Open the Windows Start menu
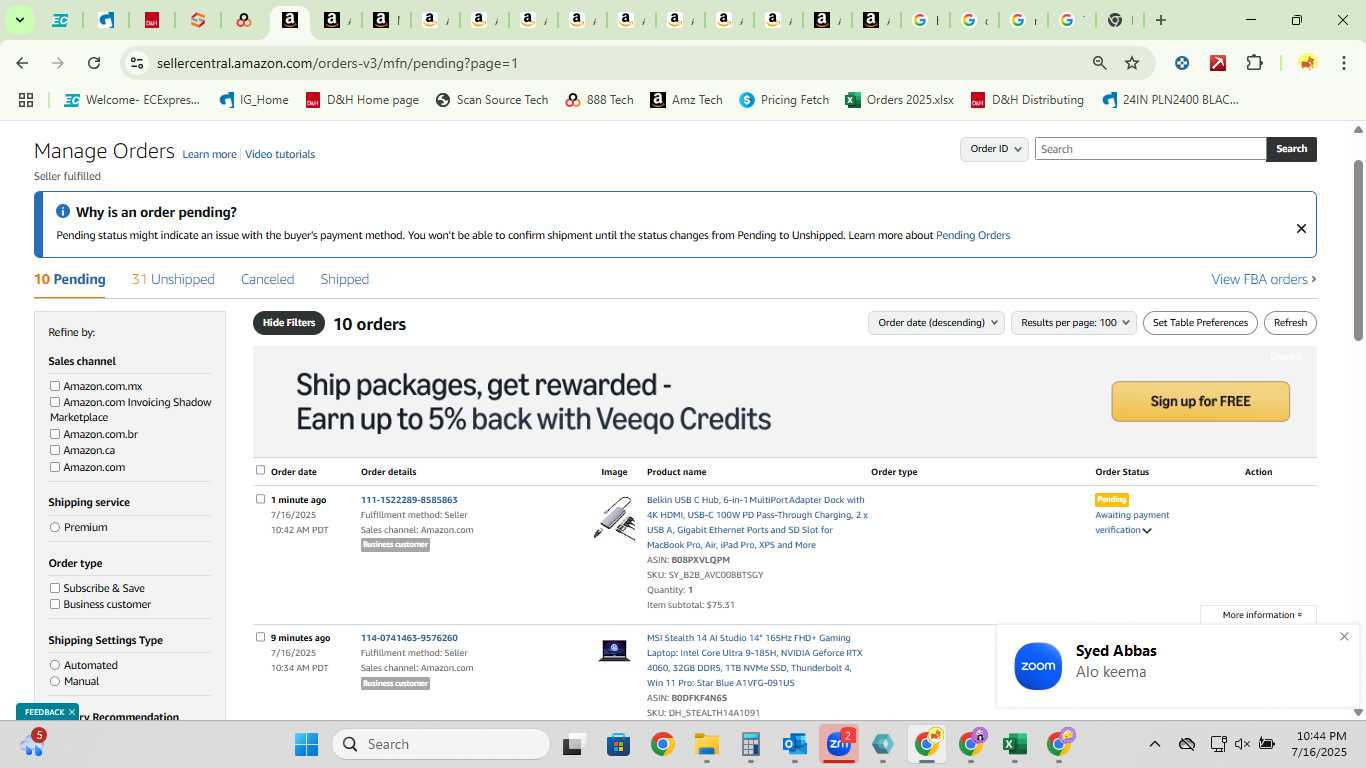 (x=306, y=744)
